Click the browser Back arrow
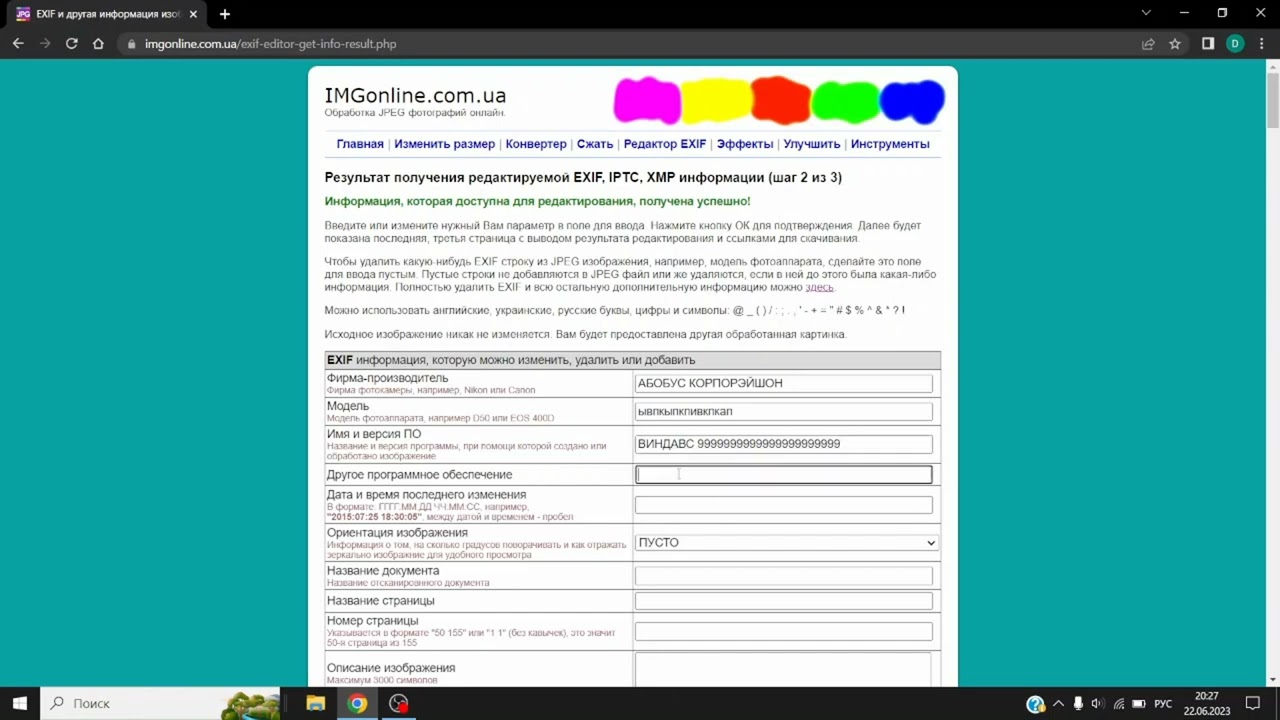This screenshot has width=1280, height=720. [x=18, y=44]
